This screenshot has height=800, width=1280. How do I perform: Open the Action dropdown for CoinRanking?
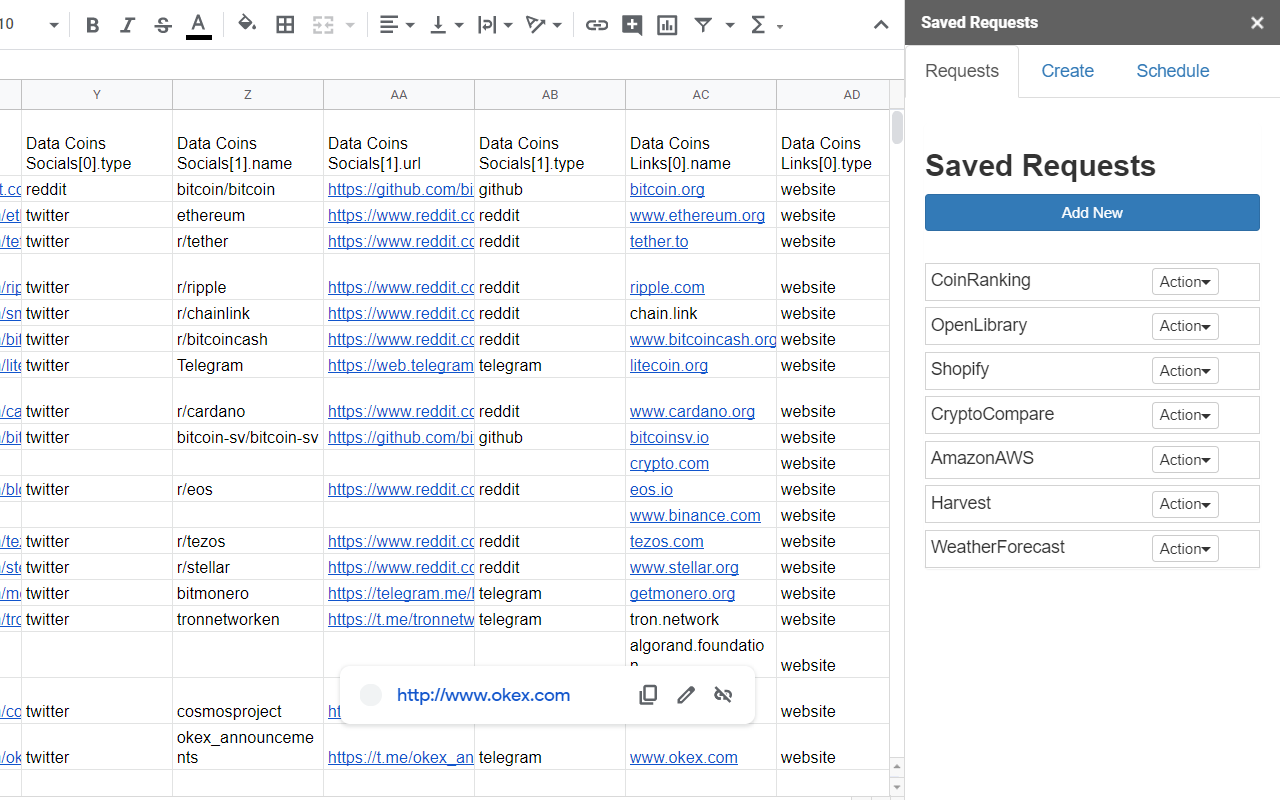pos(1185,282)
